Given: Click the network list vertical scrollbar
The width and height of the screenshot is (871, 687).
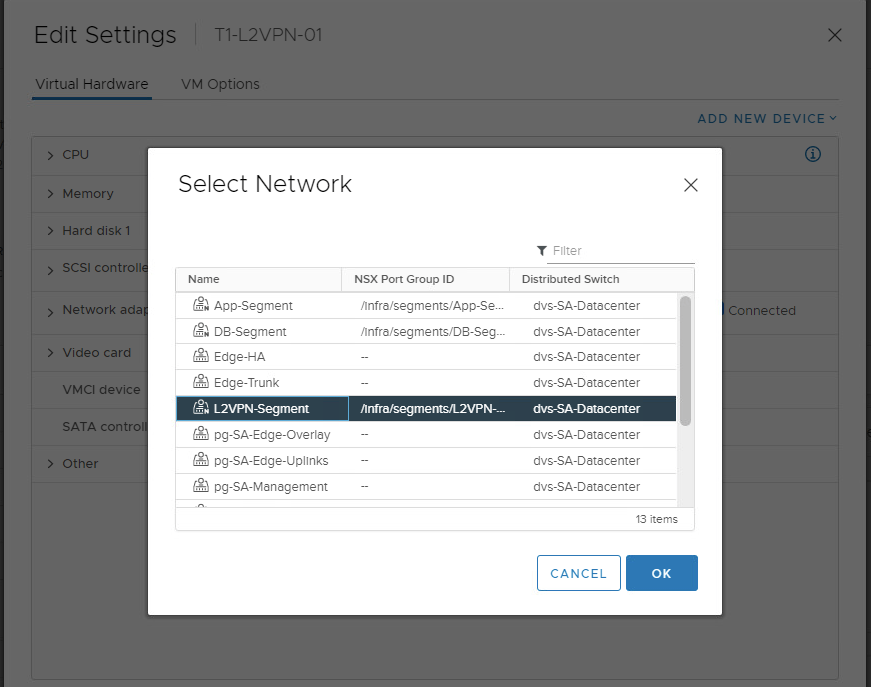Looking at the screenshot, I should 685,360.
